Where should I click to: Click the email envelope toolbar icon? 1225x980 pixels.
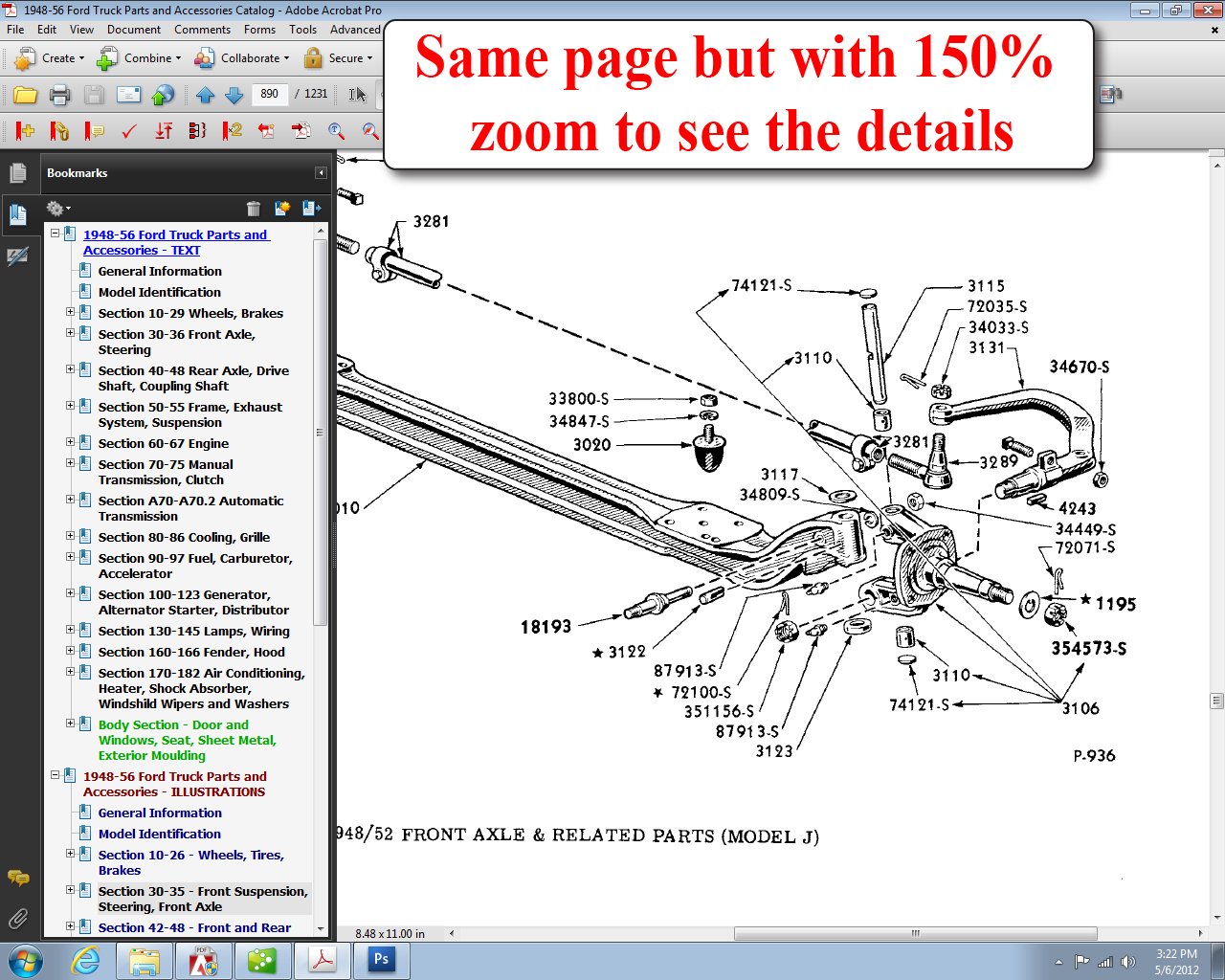tap(128, 95)
